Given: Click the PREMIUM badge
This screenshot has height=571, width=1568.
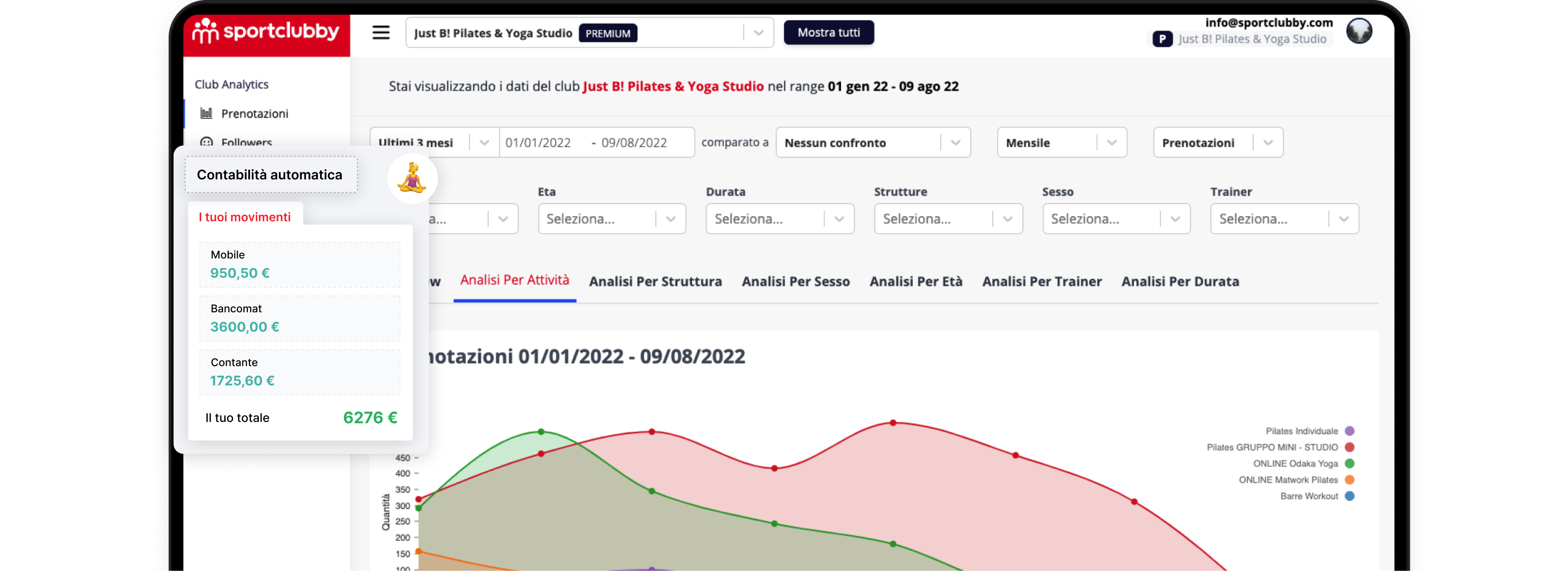Looking at the screenshot, I should point(607,34).
